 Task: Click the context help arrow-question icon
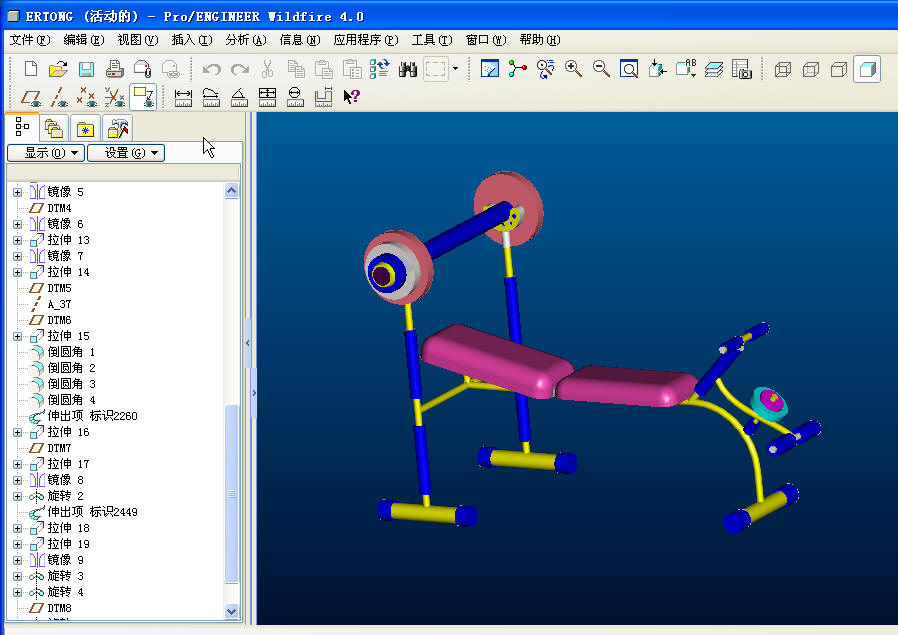pyautogui.click(x=351, y=96)
